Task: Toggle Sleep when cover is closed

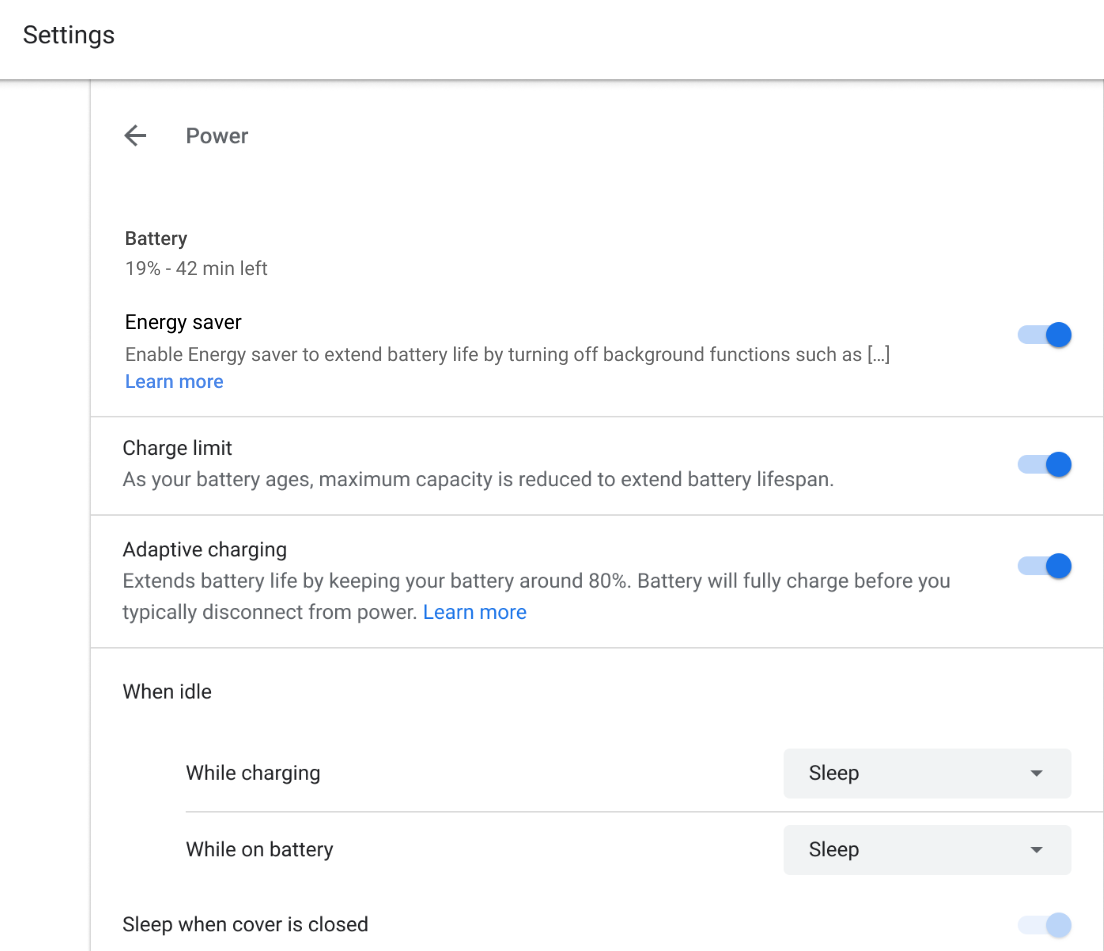Action: [x=1045, y=925]
